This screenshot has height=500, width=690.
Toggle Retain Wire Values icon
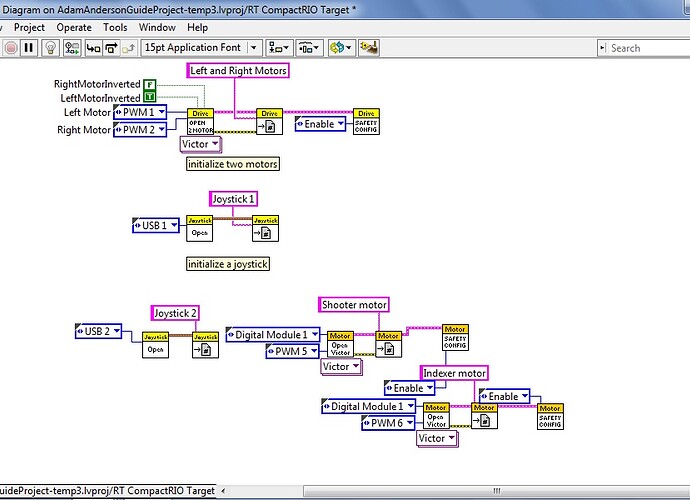pos(72,48)
